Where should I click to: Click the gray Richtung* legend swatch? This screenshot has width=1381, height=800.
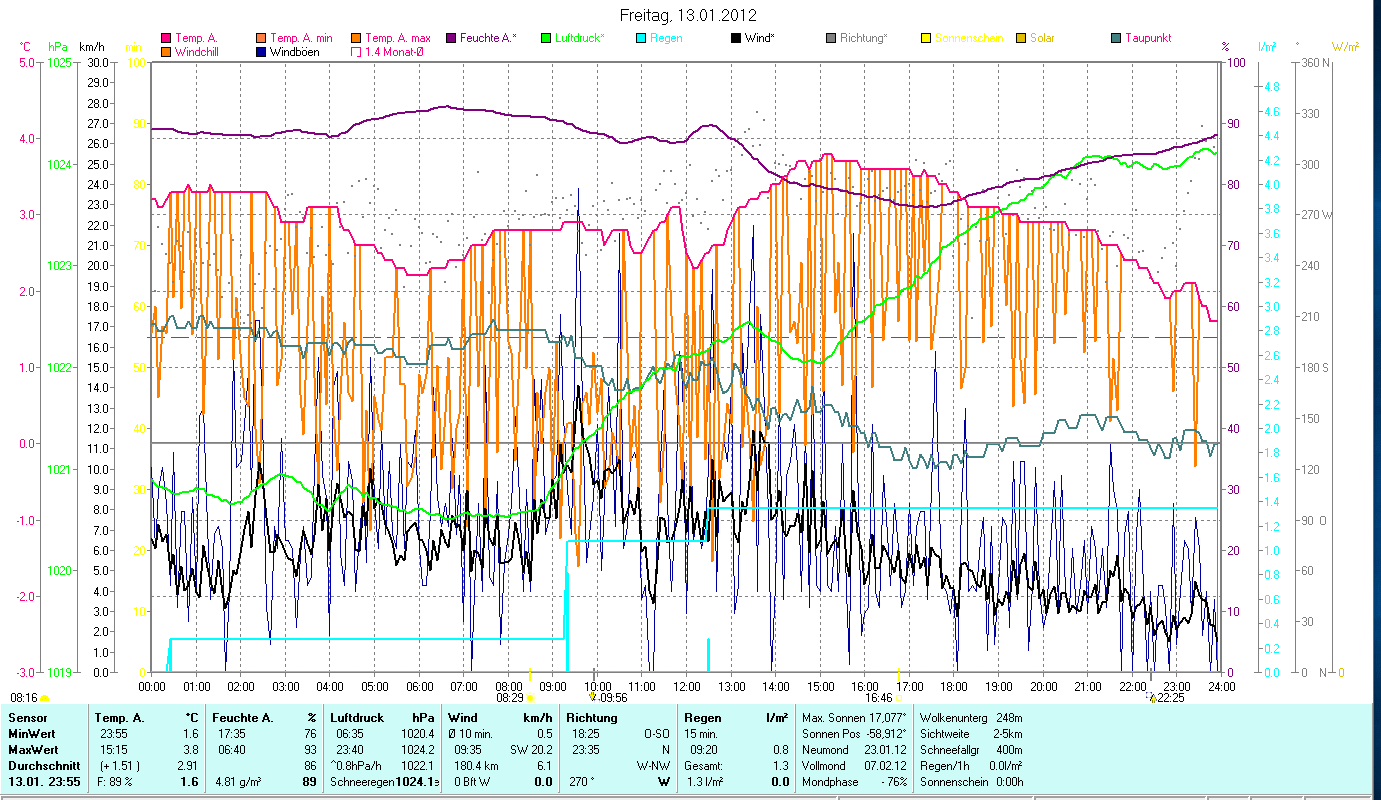pyautogui.click(x=831, y=38)
